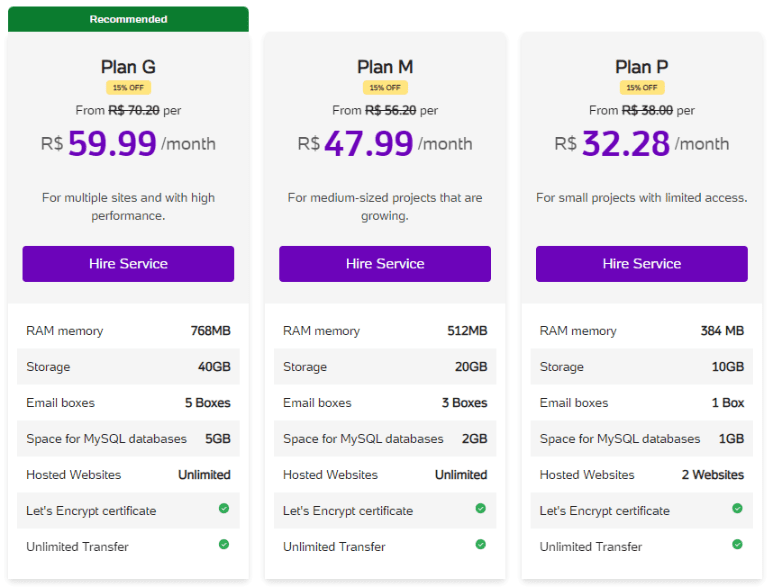Click Plan G Let's Encrypt green checkmark
The width and height of the screenshot is (772, 588).
pyautogui.click(x=224, y=508)
